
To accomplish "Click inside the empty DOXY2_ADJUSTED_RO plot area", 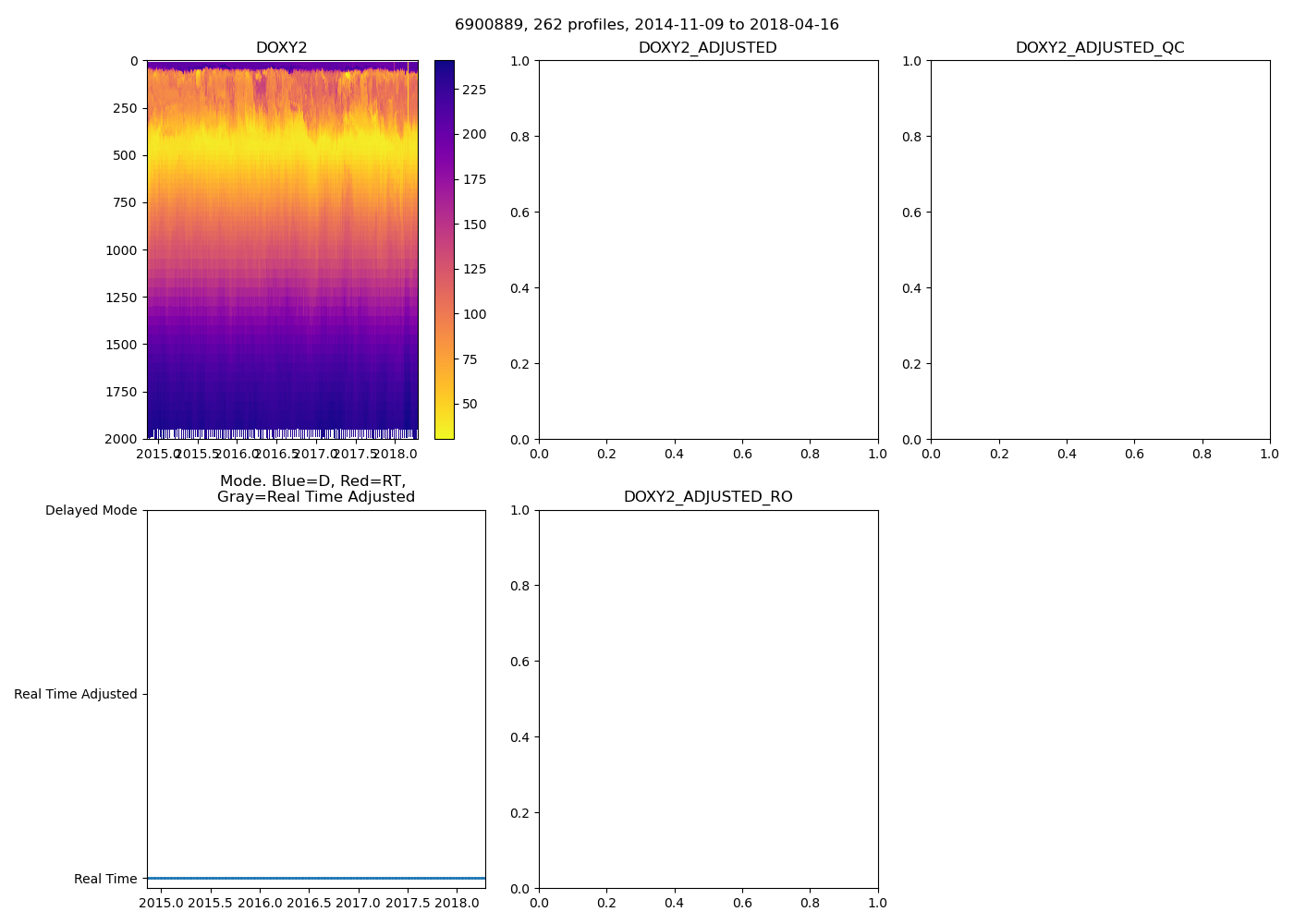I will point(708,699).
